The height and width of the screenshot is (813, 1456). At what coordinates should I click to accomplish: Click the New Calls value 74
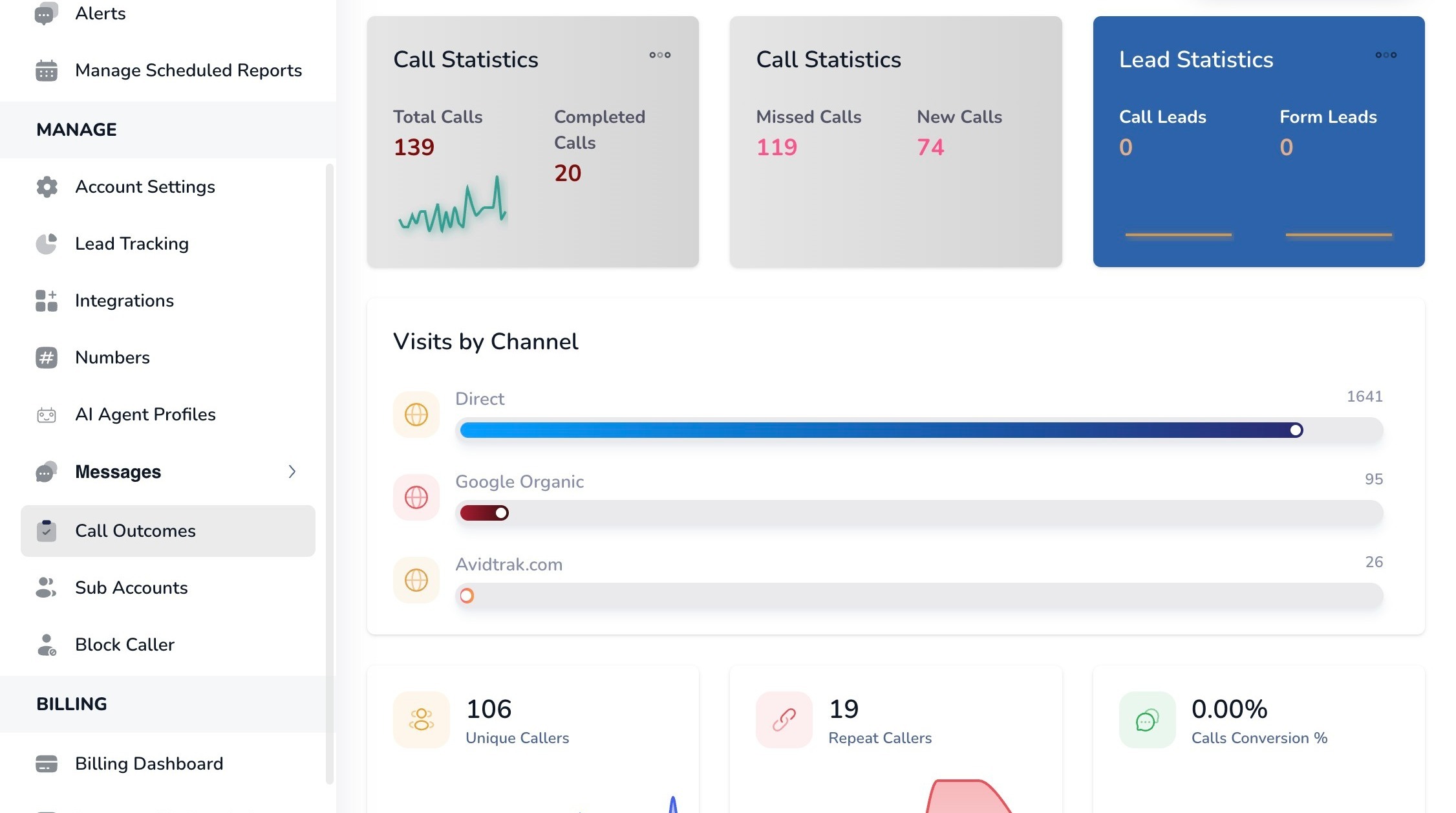pos(930,147)
